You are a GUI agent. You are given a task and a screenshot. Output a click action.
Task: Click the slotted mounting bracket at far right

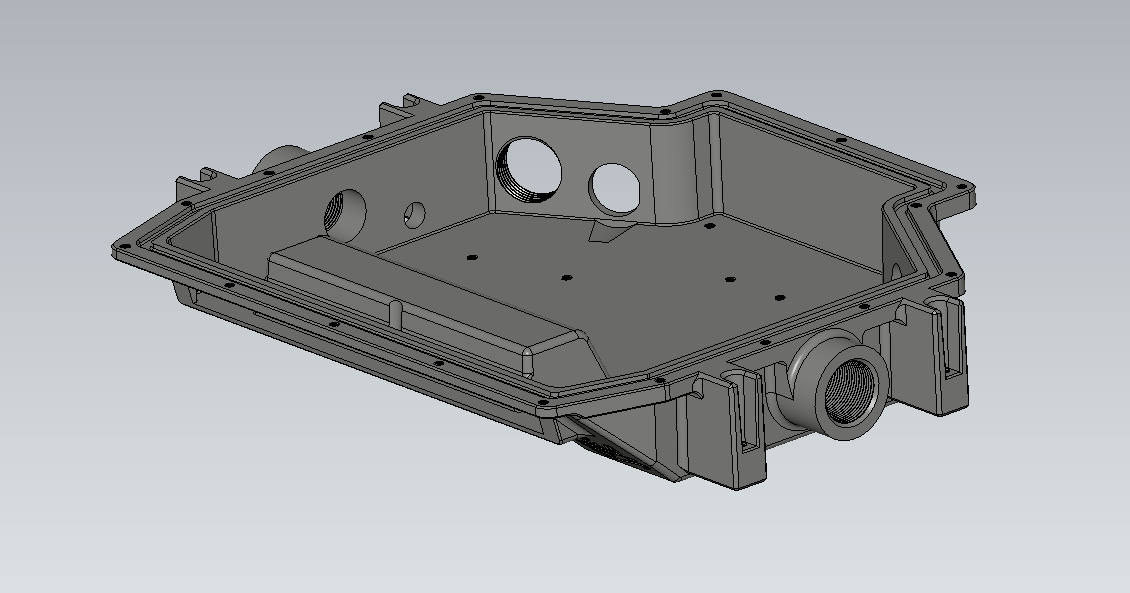(x=947, y=350)
